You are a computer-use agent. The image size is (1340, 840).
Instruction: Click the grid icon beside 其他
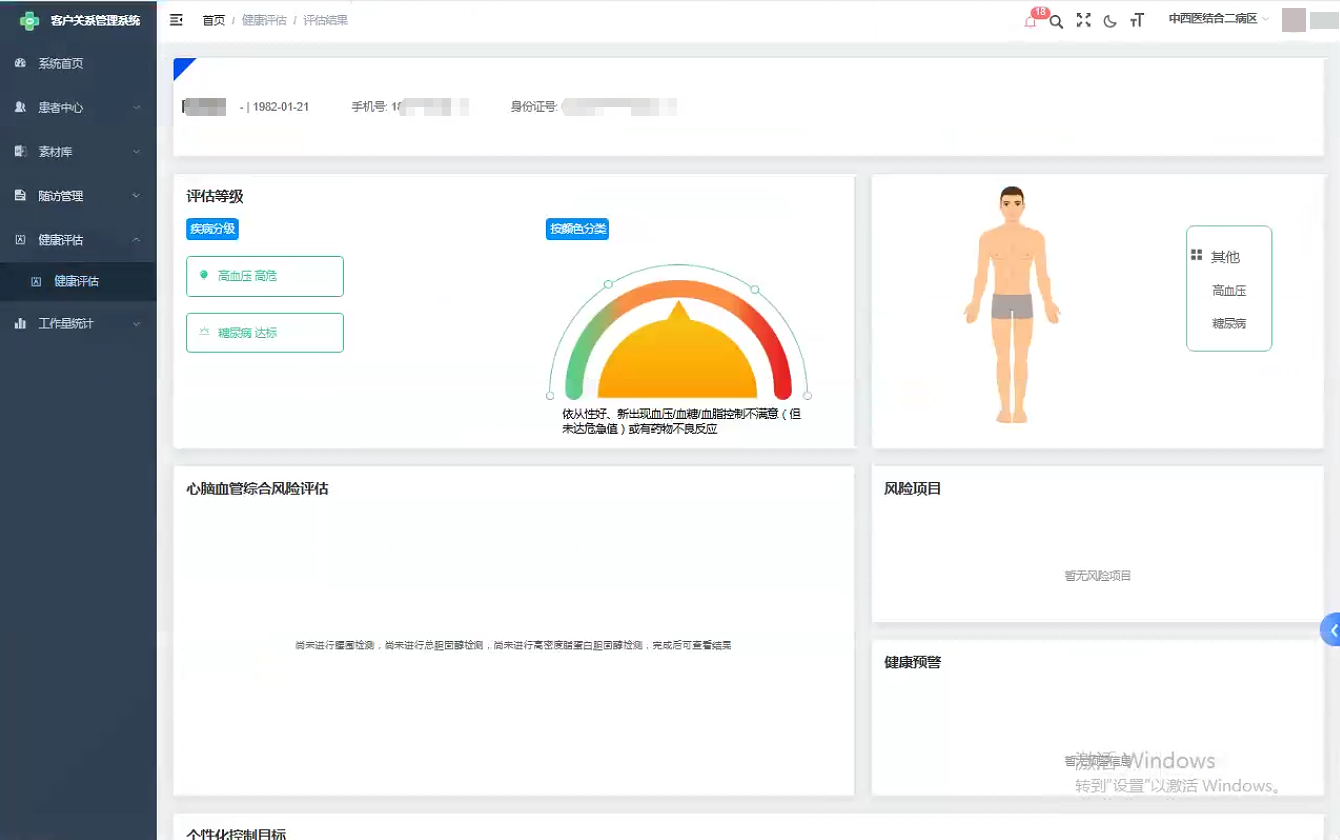click(x=1196, y=256)
